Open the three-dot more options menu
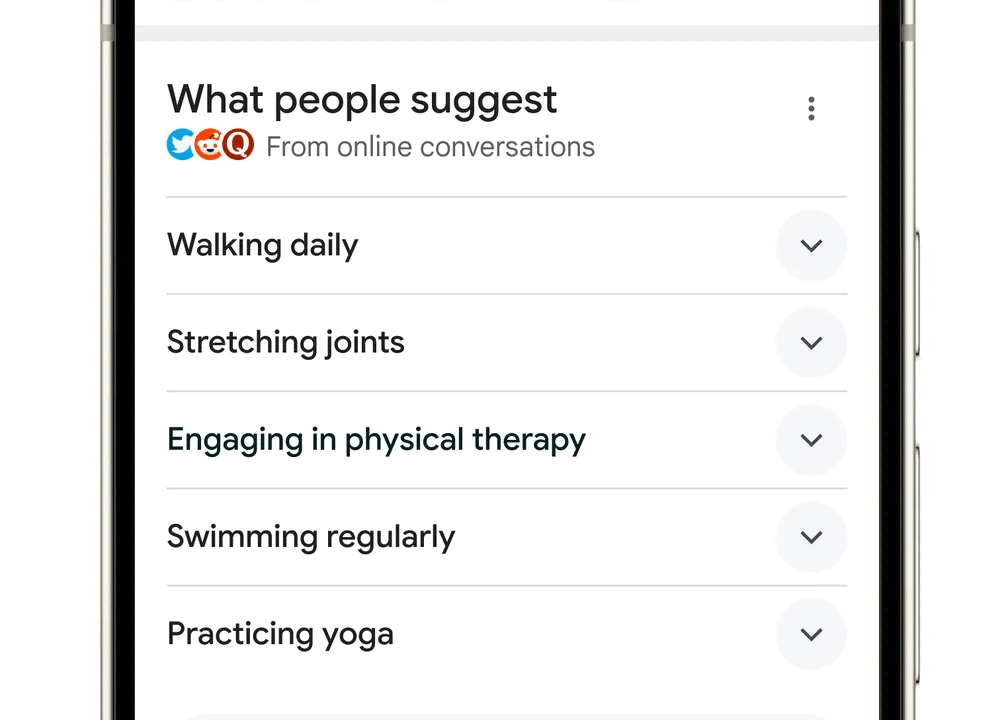Image resolution: width=1000 pixels, height=720 pixels. 811,109
